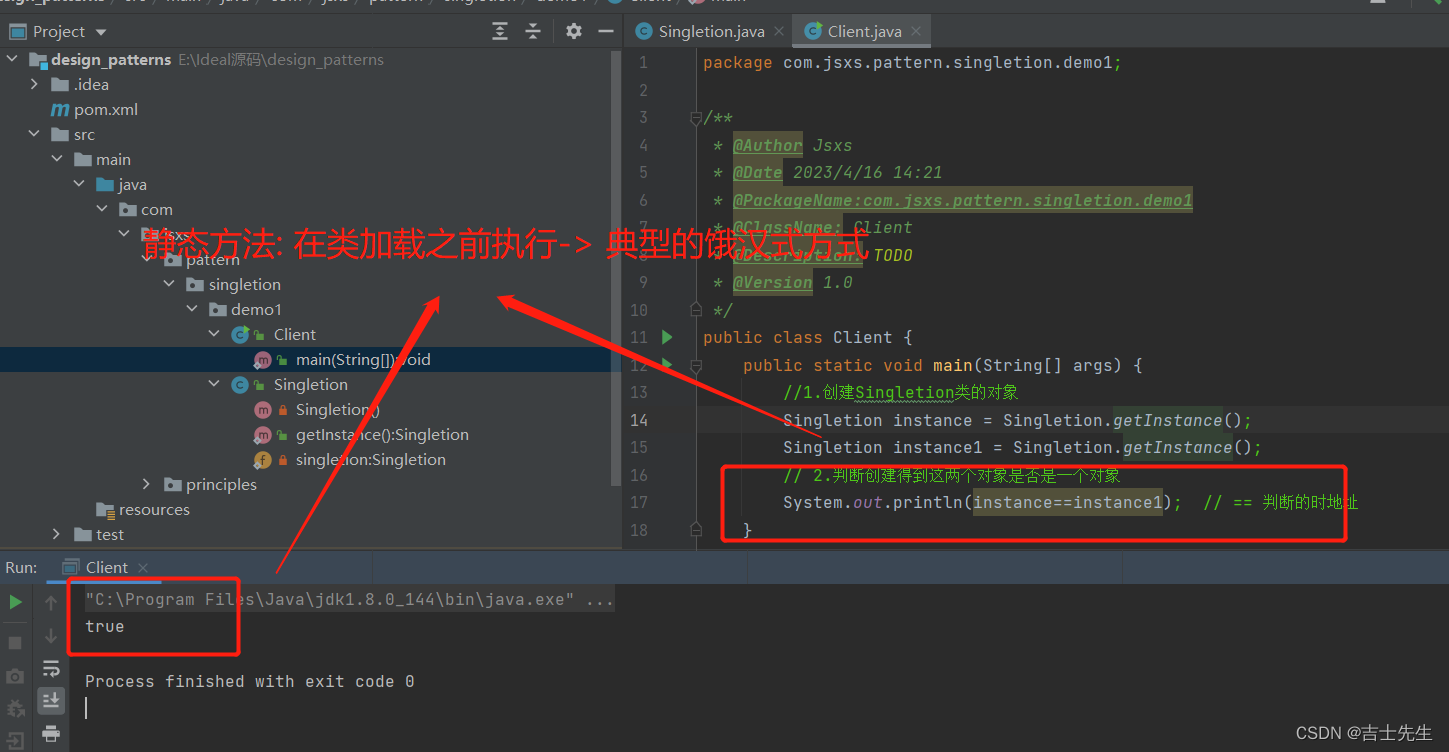Click the print icon in Run console
The width and height of the screenshot is (1449, 752).
(51, 734)
